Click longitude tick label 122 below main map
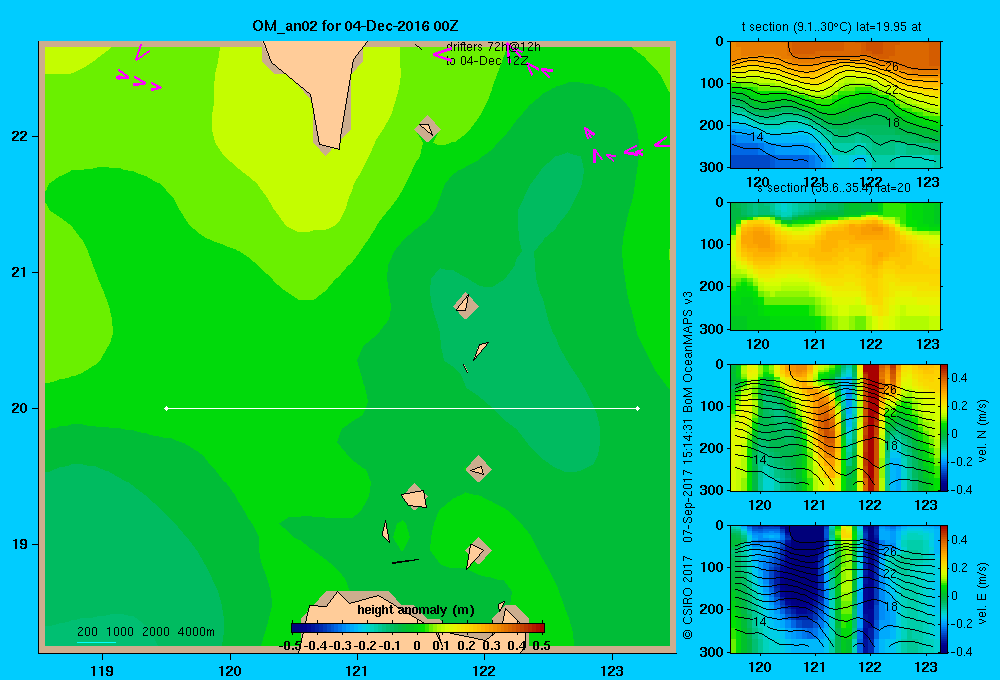 485,670
